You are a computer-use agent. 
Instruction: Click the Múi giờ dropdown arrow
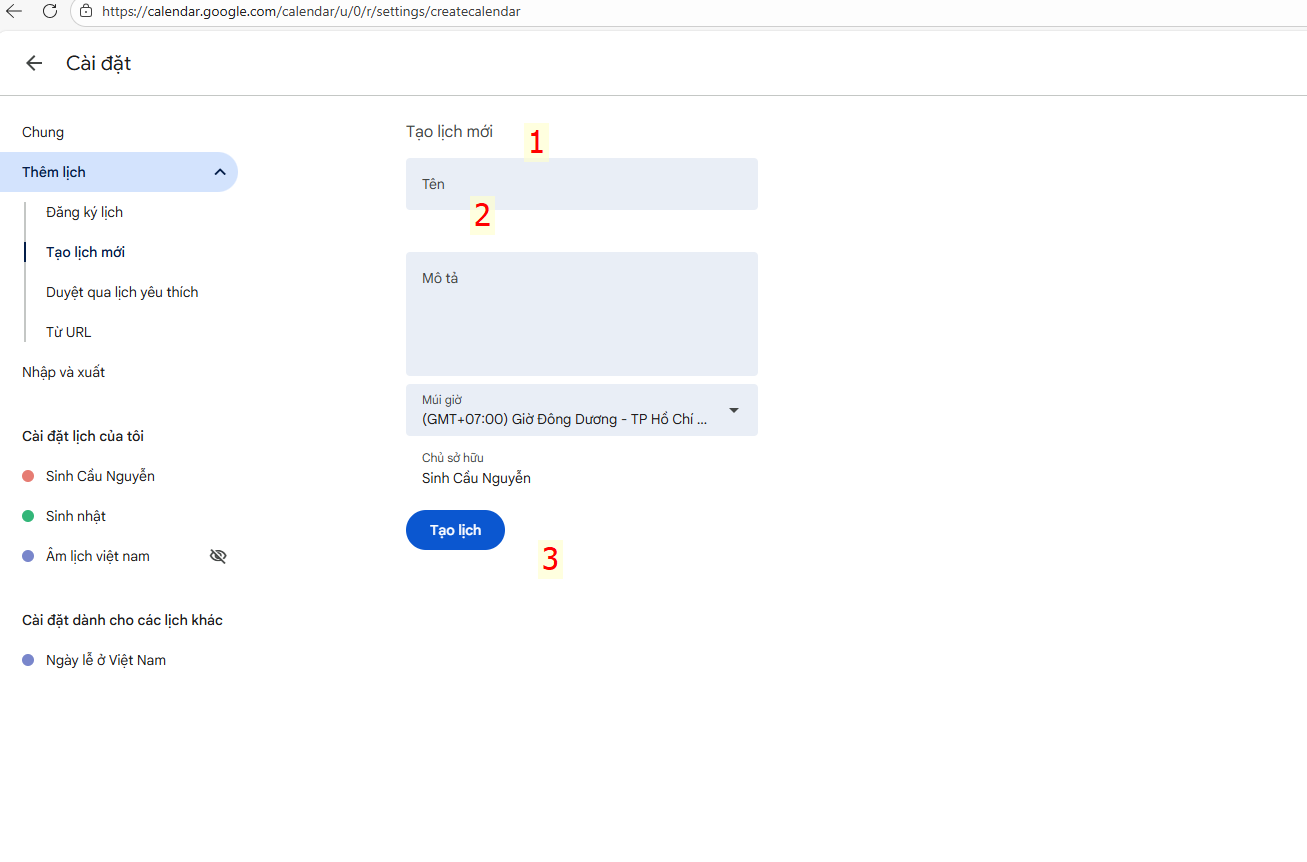[x=734, y=410]
